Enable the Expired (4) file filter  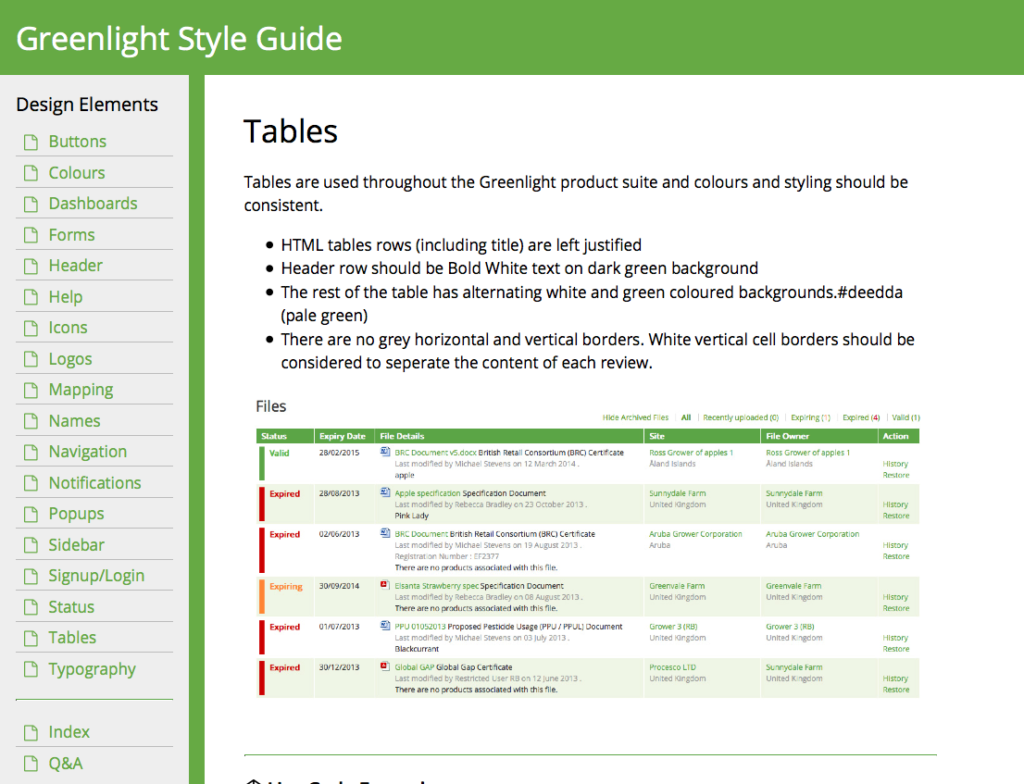[x=861, y=417]
